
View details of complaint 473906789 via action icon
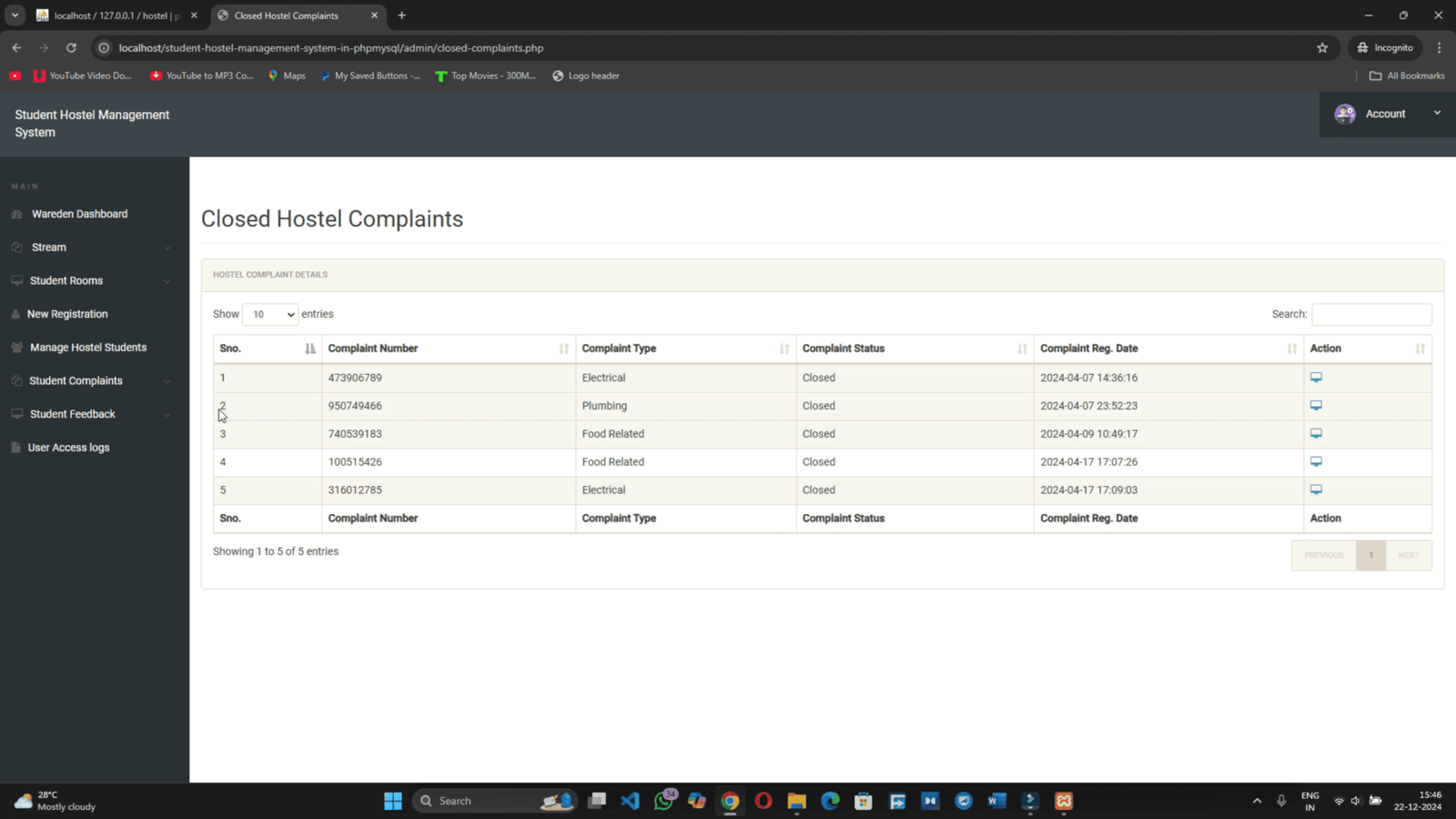pos(1316,377)
